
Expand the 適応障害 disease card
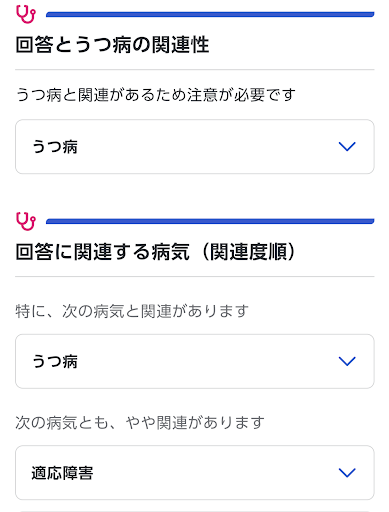[x=195, y=473]
